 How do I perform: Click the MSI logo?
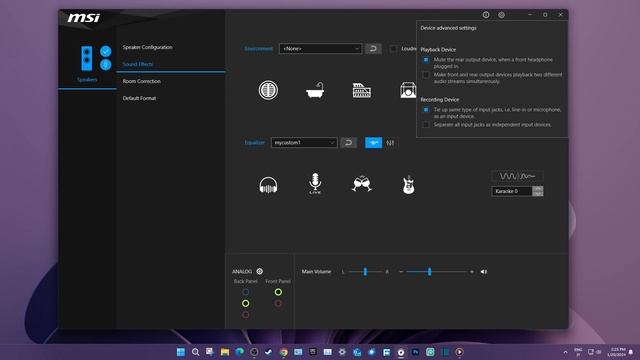[x=84, y=18]
